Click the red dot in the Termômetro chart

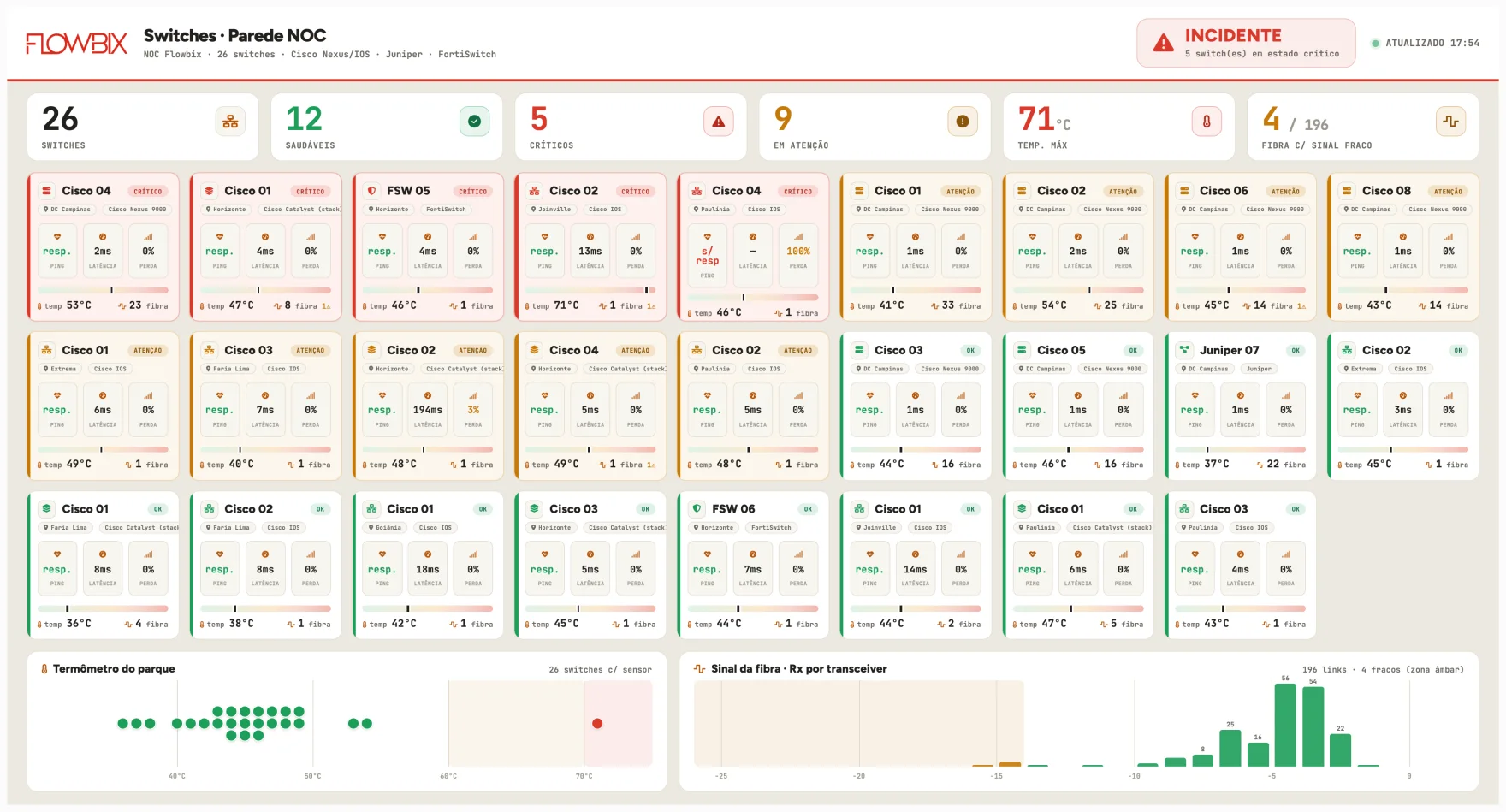point(597,724)
